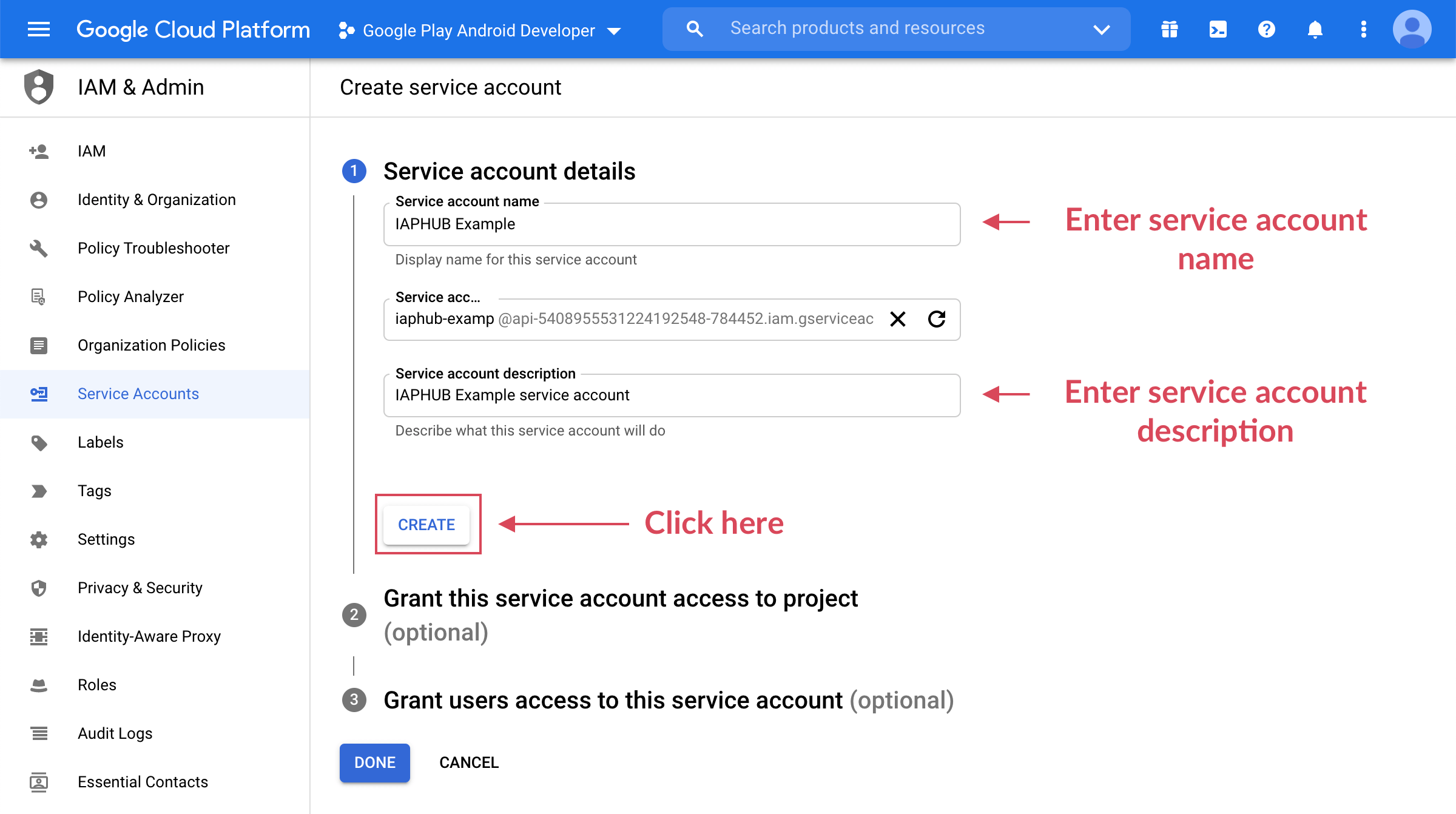
Task: Open Google Play Android Developer project selector
Action: click(x=479, y=30)
